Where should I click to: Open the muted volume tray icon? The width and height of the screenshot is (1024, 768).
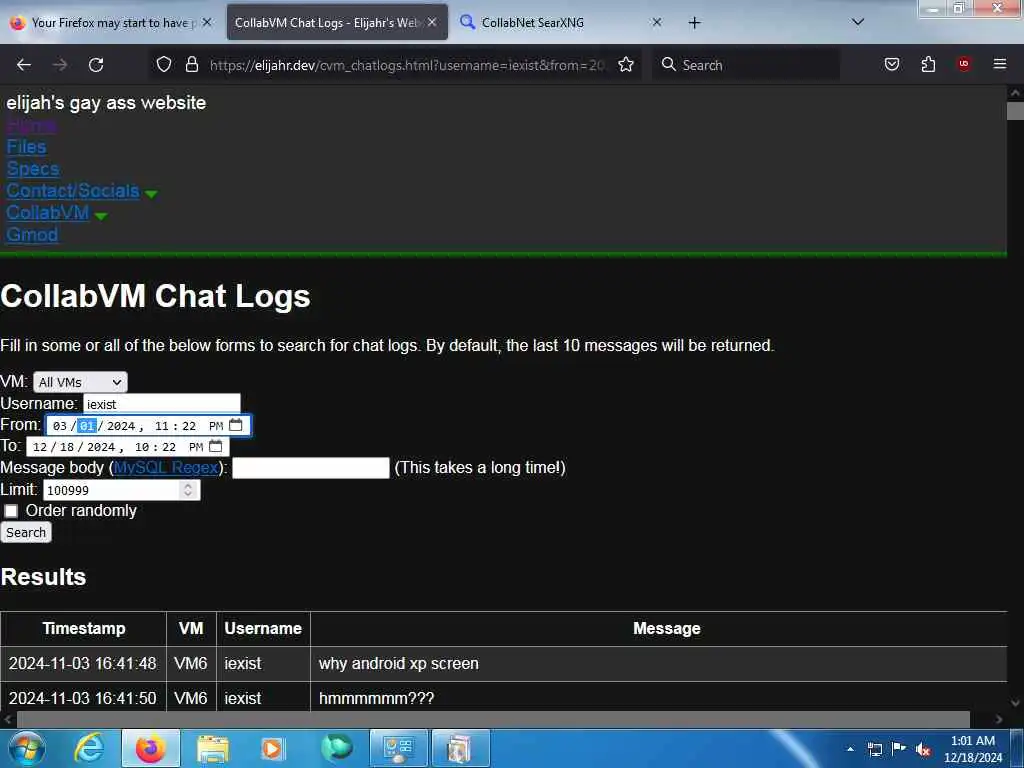(x=923, y=750)
